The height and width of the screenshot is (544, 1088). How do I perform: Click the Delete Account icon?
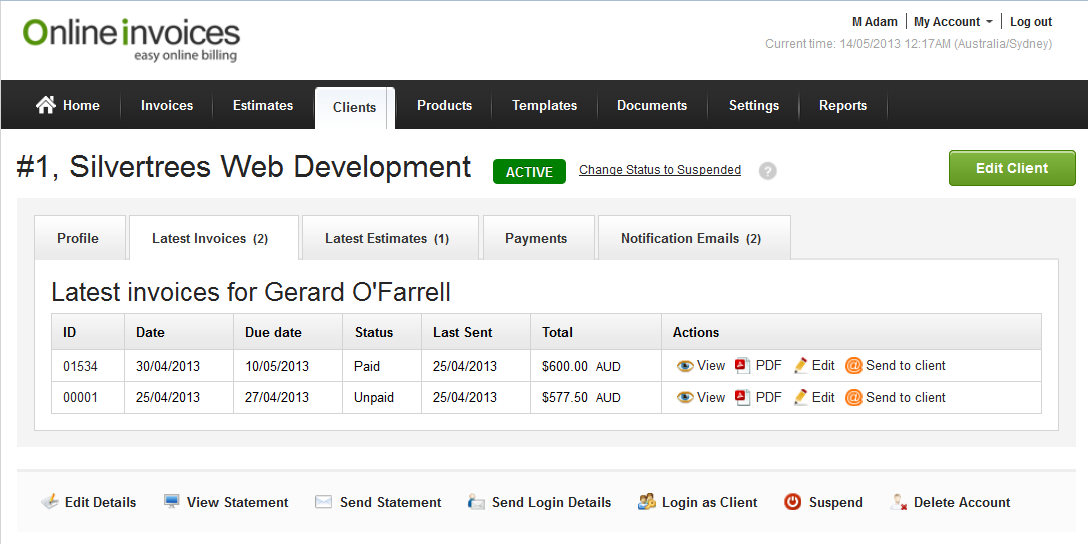point(898,502)
